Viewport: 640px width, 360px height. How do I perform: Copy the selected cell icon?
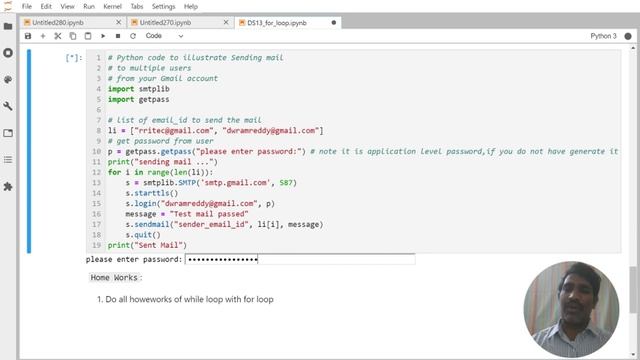click(x=73, y=36)
